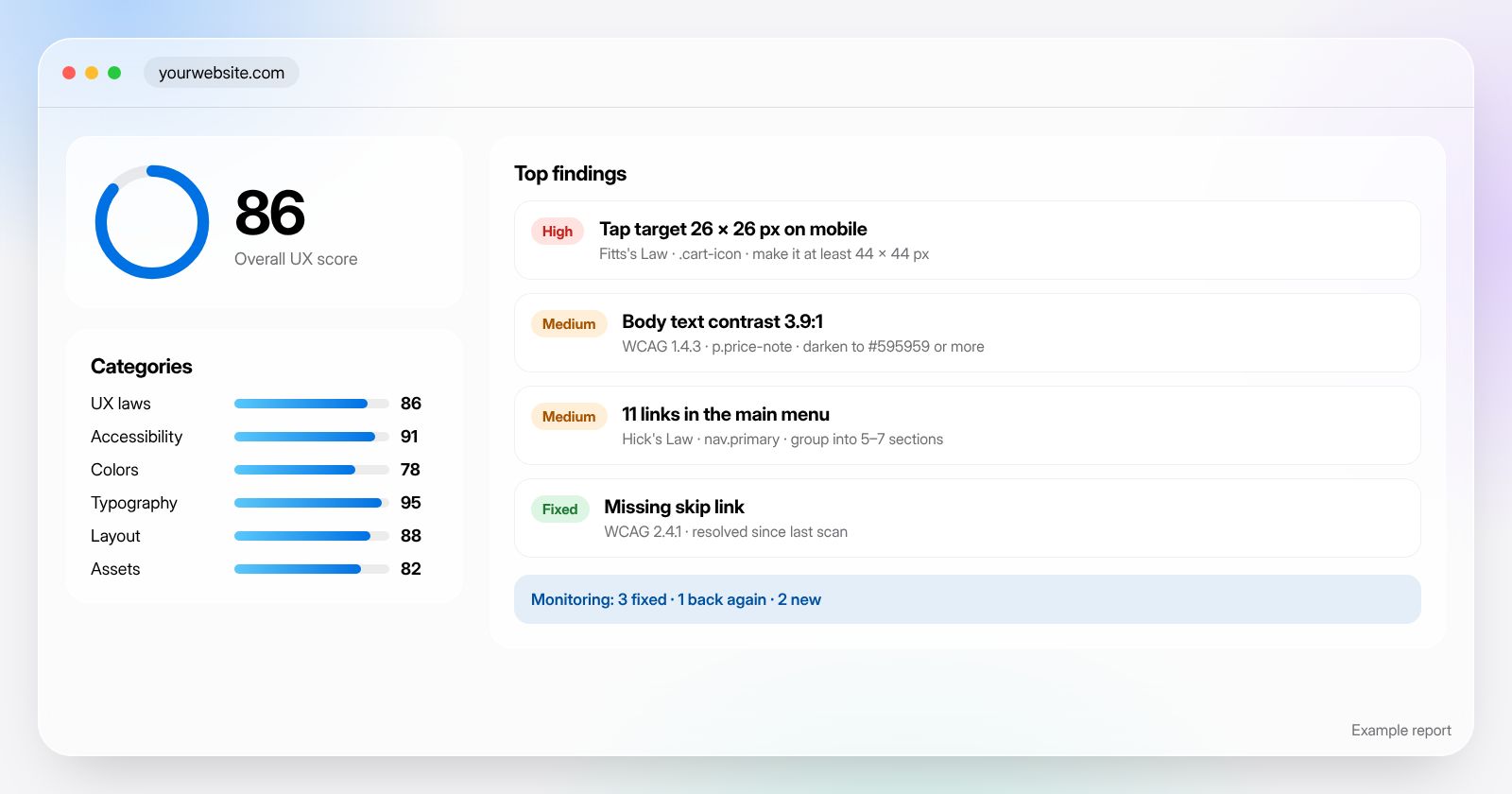This screenshot has width=1512, height=794.
Task: Click the Accessibility score 91
Action: [409, 437]
